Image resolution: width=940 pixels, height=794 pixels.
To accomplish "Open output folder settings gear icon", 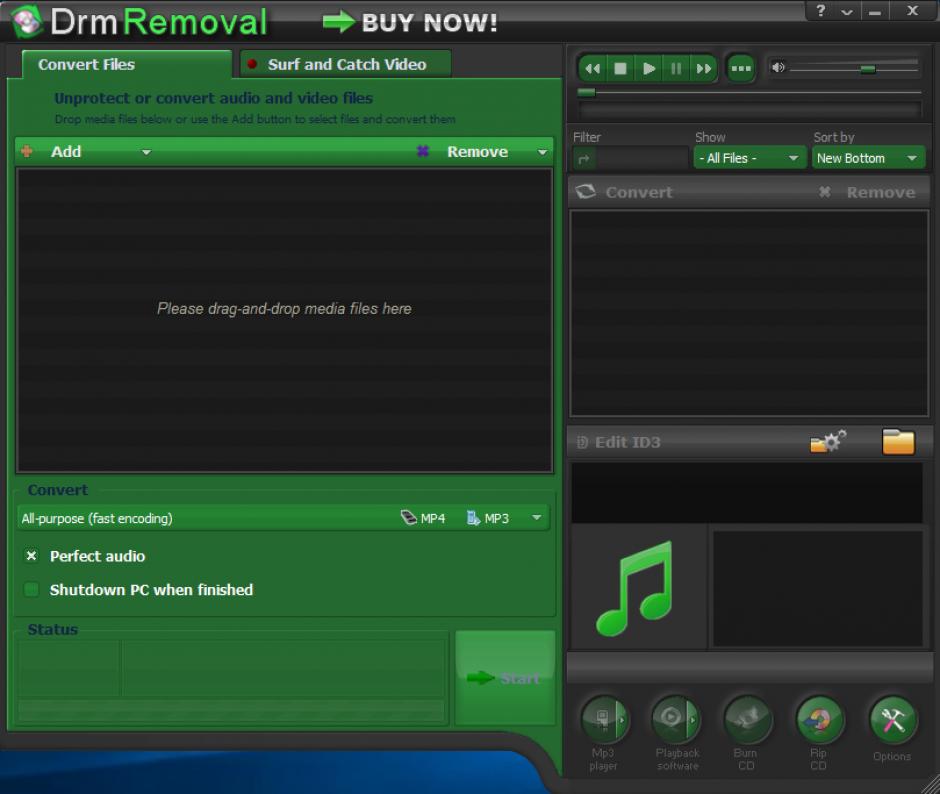I will pyautogui.click(x=828, y=441).
